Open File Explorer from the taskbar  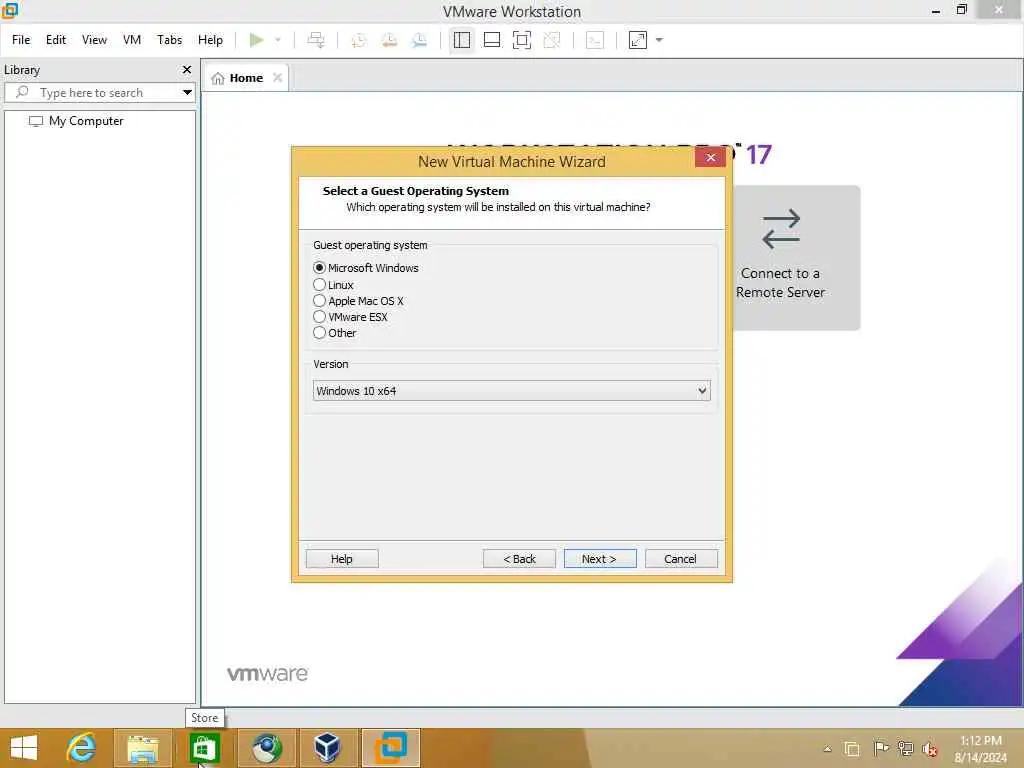(143, 748)
